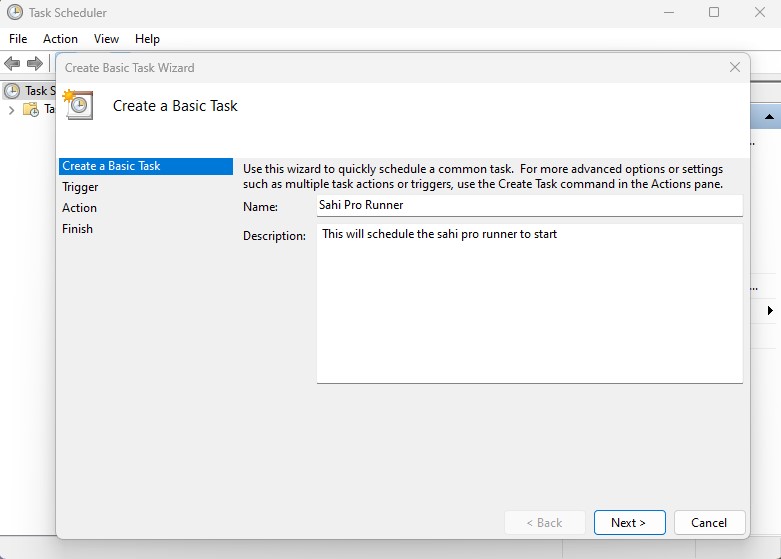Select the Trigger step in wizard sidebar

(x=80, y=187)
